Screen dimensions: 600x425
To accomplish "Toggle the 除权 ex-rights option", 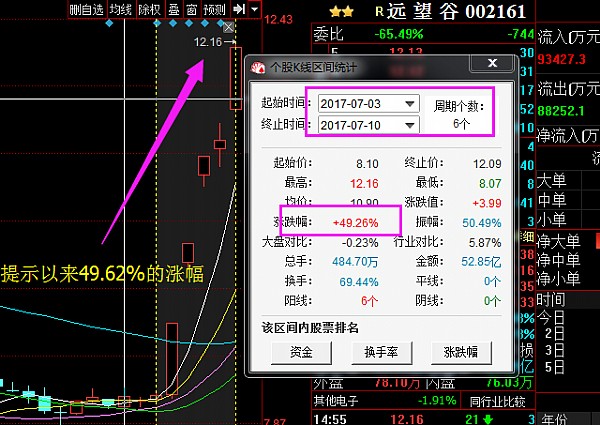I will pyautogui.click(x=149, y=9).
